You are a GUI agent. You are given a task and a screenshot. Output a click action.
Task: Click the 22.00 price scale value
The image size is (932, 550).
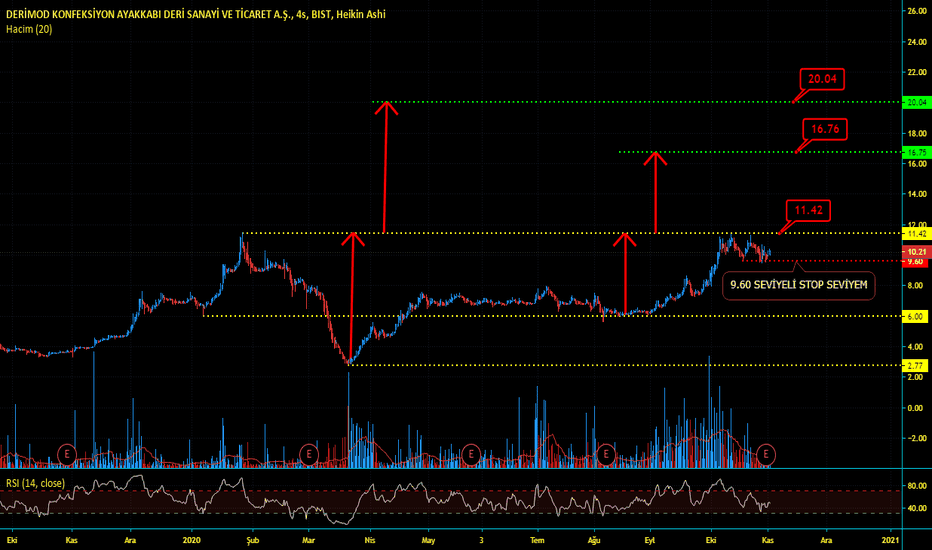pyautogui.click(x=917, y=72)
